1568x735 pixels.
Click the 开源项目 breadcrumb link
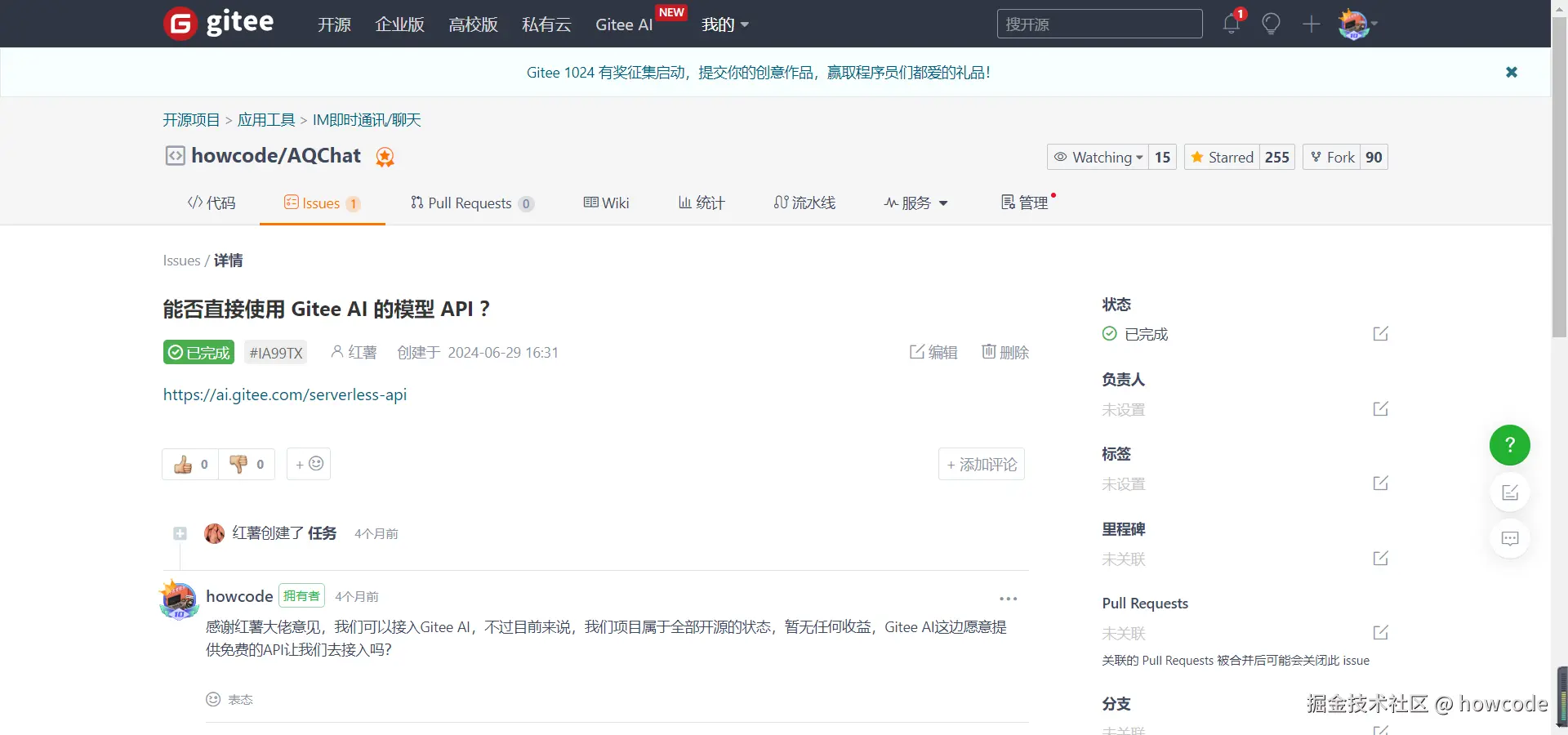191,120
